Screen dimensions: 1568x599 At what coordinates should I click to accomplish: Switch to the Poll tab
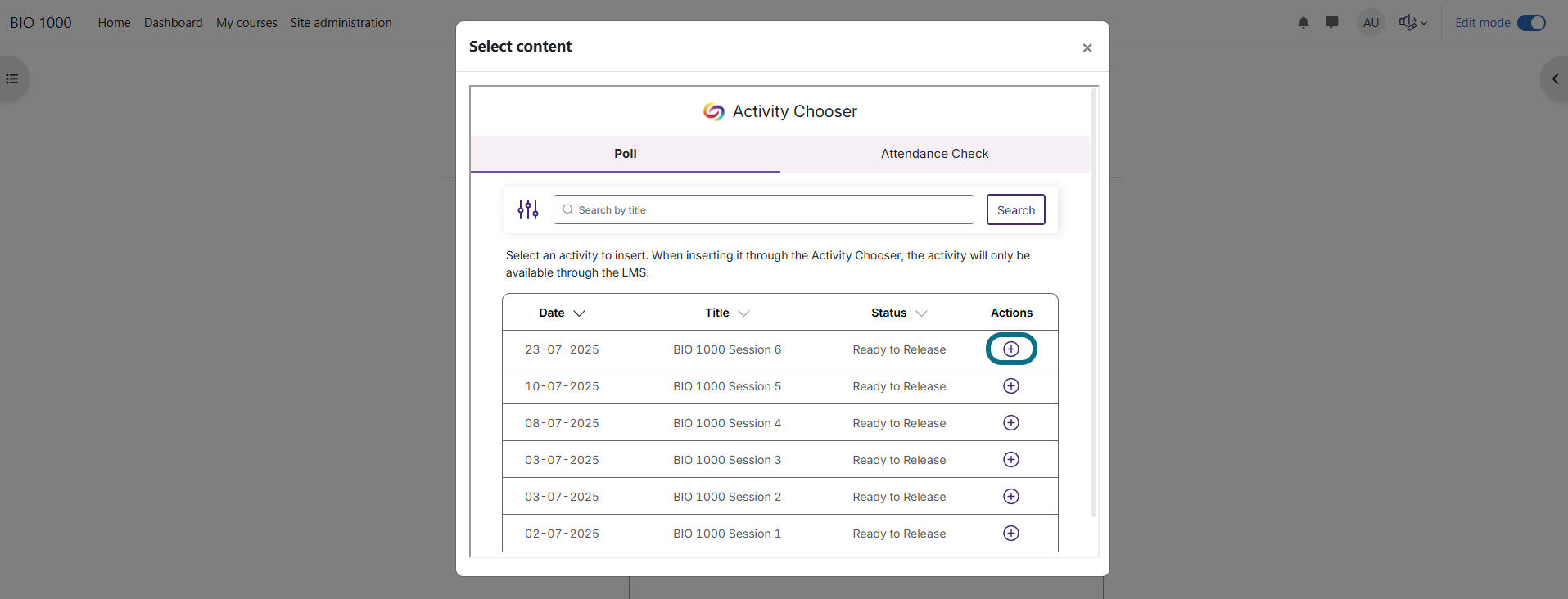click(x=626, y=154)
